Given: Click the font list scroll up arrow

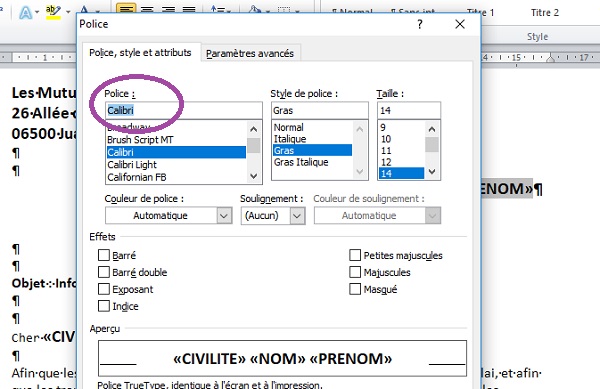Looking at the screenshot, I should tap(253, 129).
